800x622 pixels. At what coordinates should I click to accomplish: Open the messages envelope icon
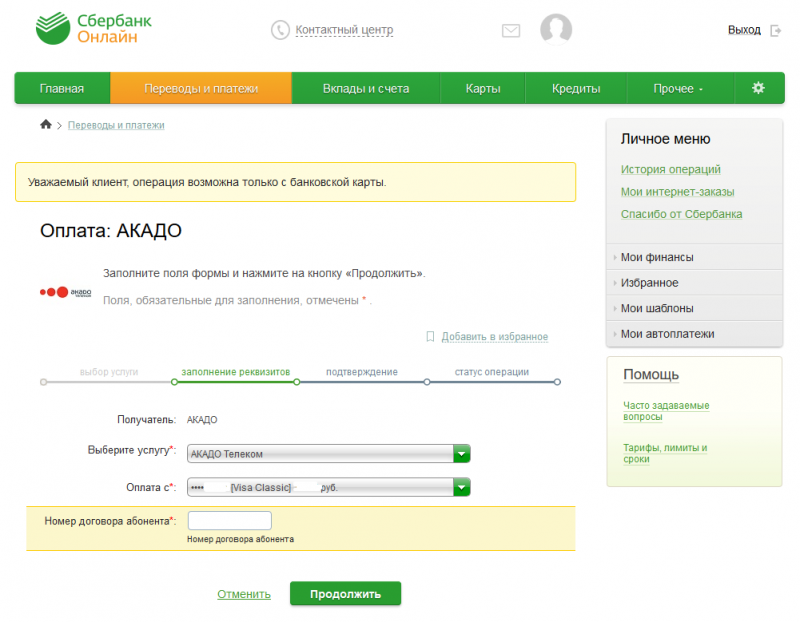(511, 31)
